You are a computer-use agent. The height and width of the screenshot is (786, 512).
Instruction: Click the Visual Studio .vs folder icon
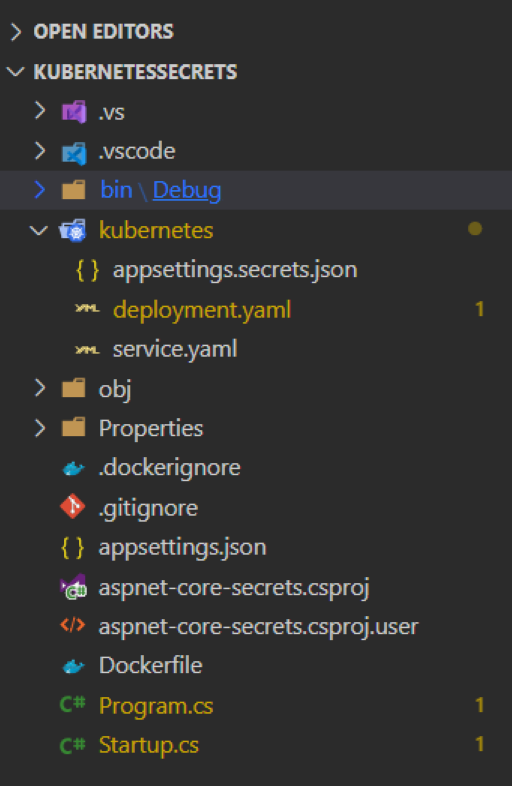click(x=74, y=111)
